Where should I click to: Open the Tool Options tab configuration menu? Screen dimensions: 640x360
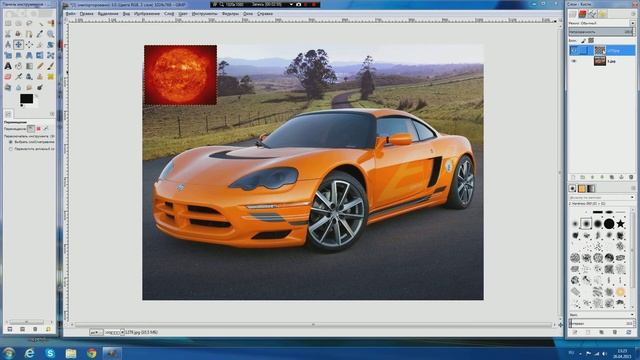[52, 114]
